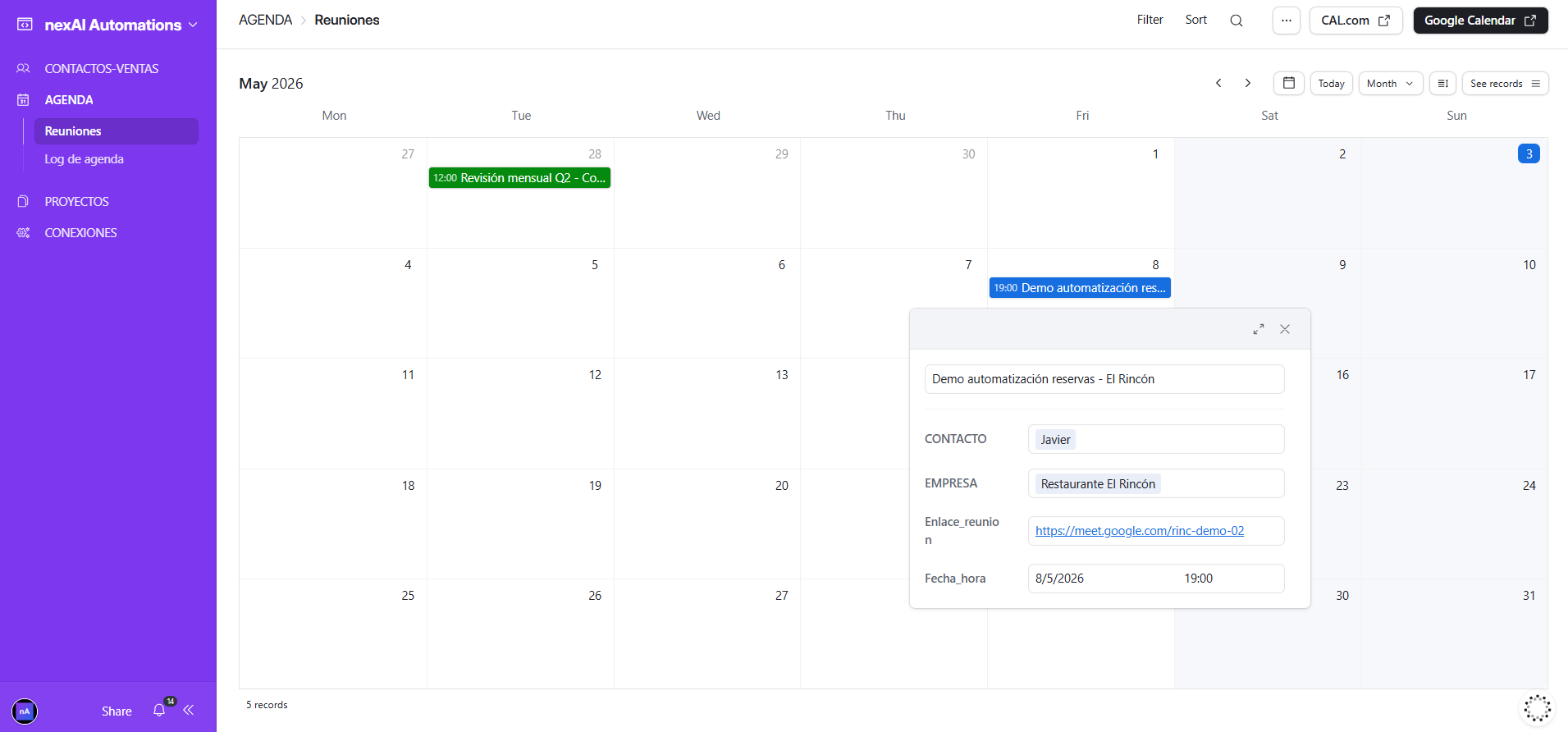Open the three-dot more options menu

tap(1287, 21)
